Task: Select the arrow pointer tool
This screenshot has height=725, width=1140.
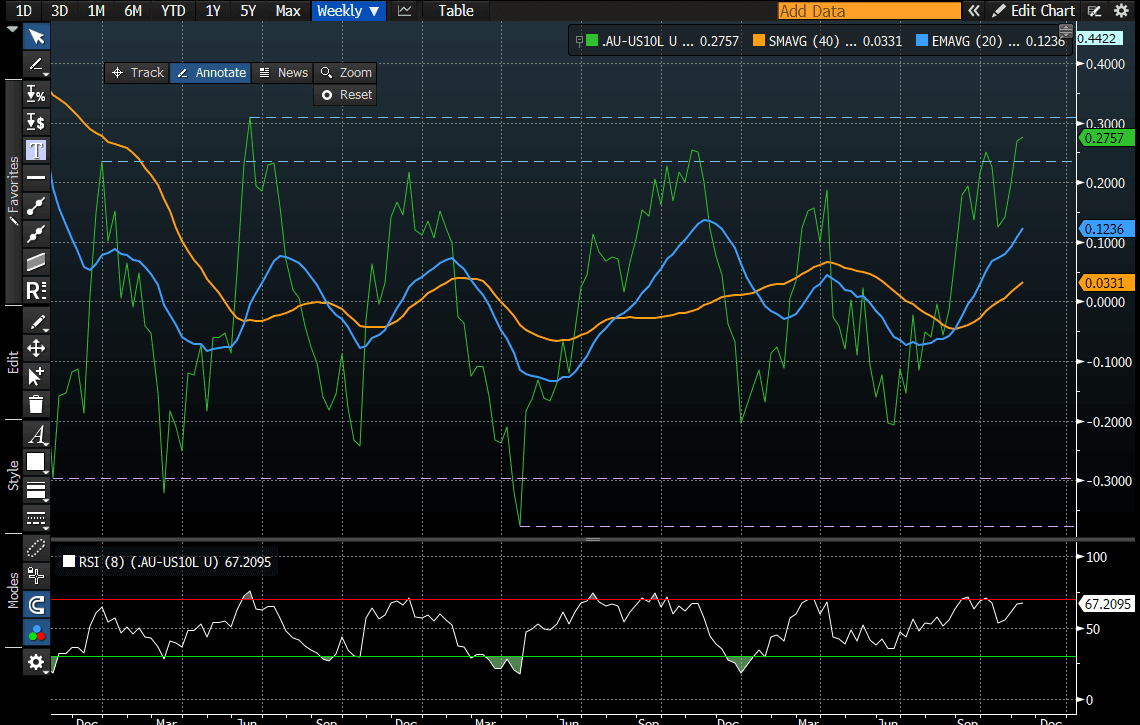Action: (x=36, y=37)
